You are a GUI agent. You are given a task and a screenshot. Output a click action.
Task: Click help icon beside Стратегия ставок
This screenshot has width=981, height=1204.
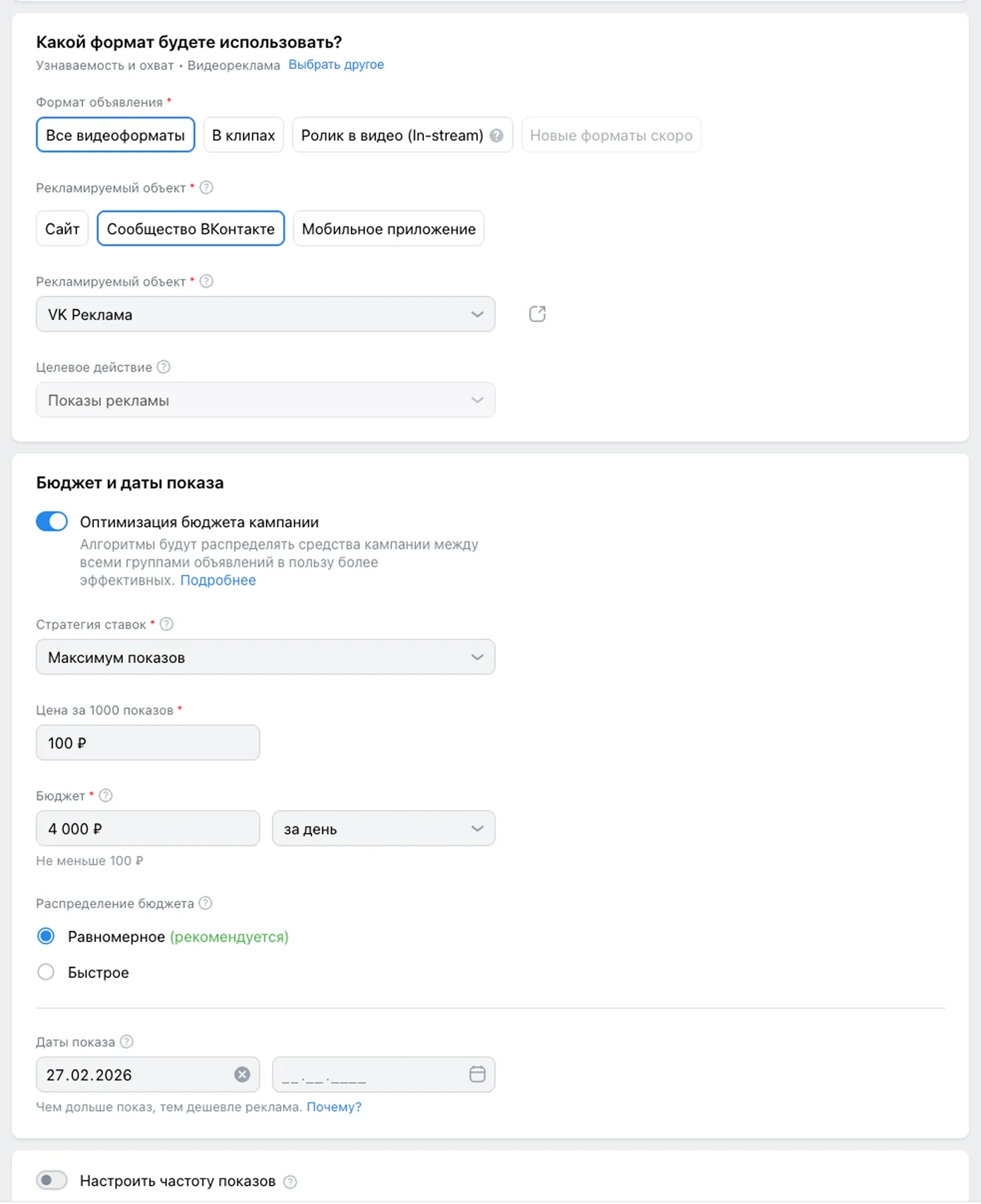[167, 624]
